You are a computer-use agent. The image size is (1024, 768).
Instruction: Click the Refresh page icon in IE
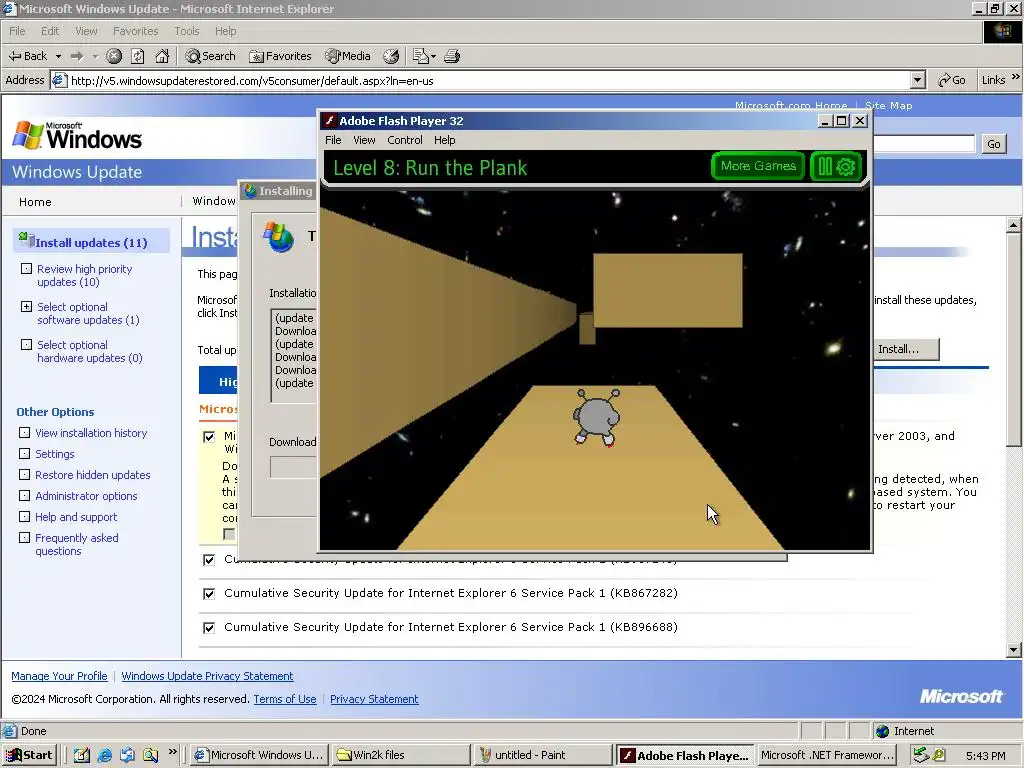click(x=138, y=56)
